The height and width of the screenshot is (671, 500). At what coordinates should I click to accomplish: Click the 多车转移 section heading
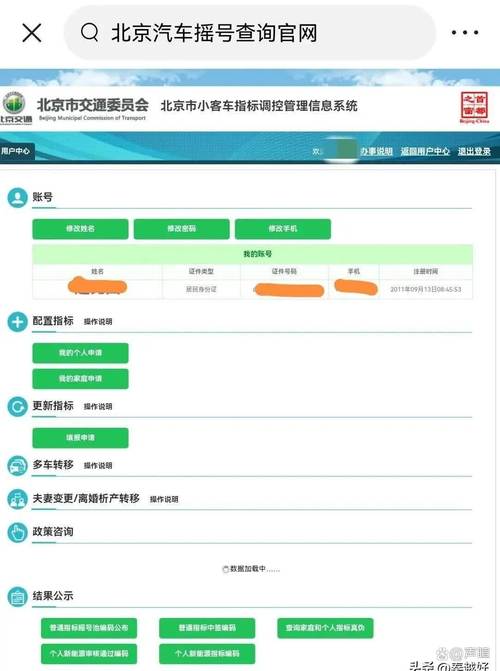[53, 465]
